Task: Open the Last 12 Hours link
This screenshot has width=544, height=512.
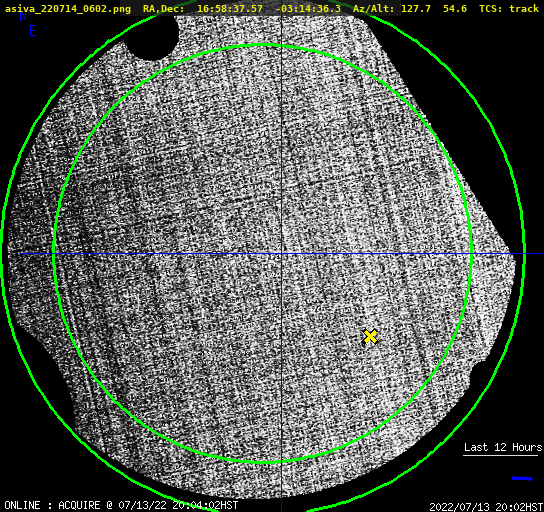Action: point(503,447)
